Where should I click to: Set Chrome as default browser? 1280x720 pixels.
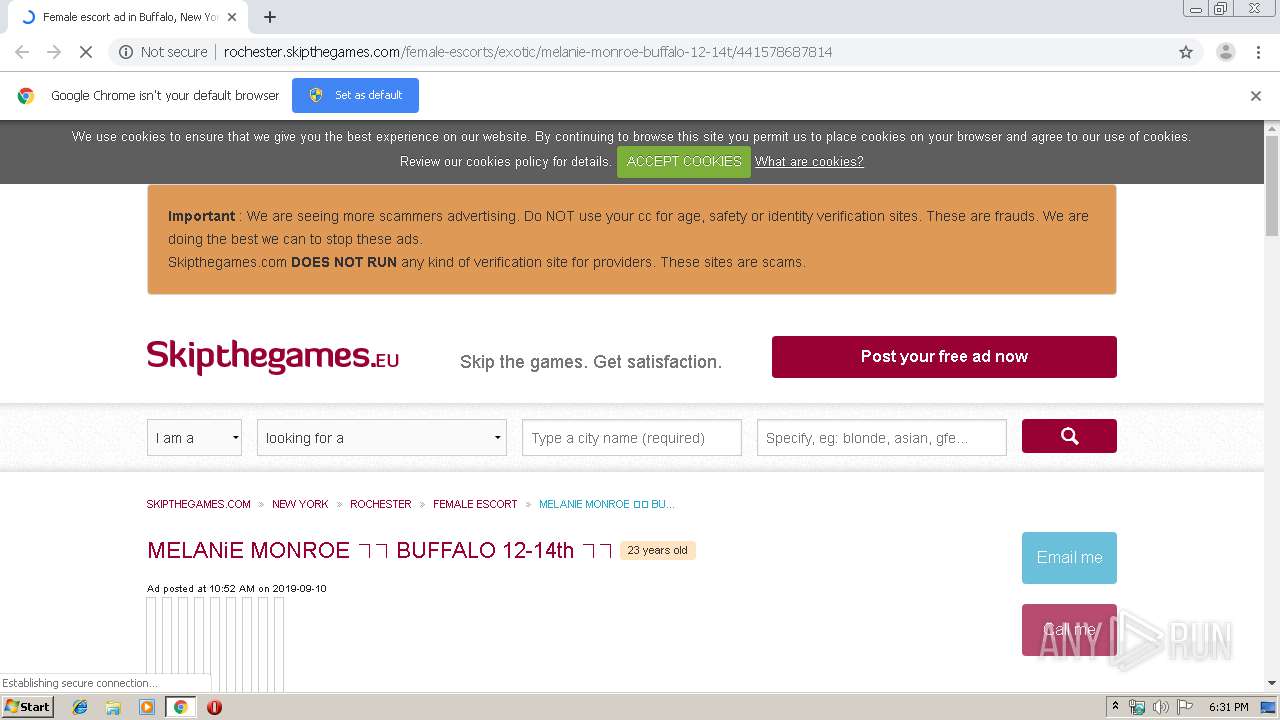[355, 95]
